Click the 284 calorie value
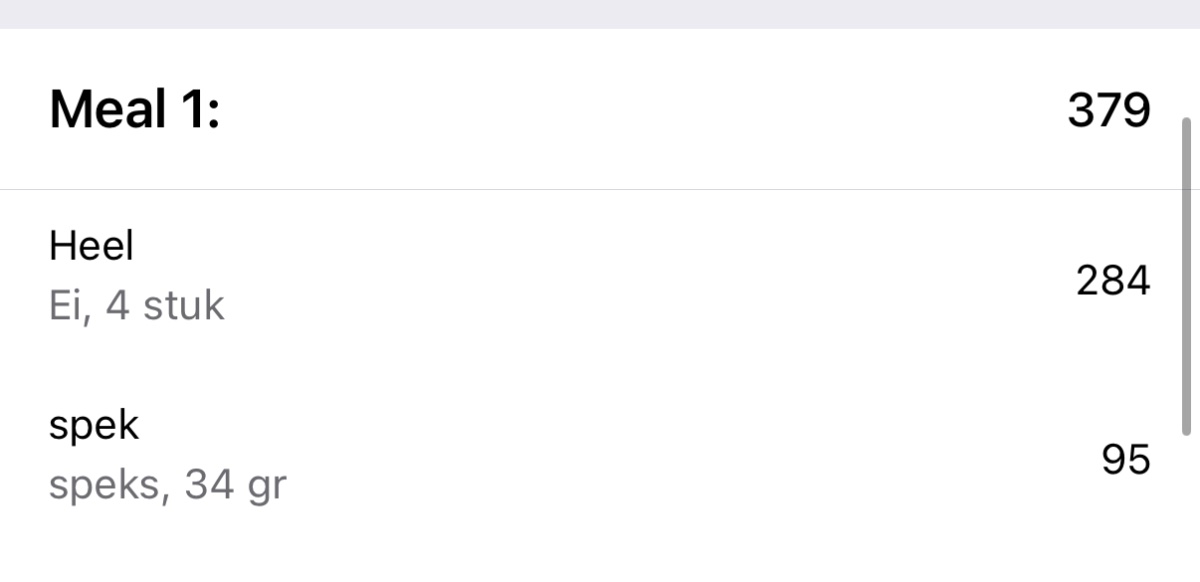This screenshot has width=1200, height=582. click(x=1112, y=282)
